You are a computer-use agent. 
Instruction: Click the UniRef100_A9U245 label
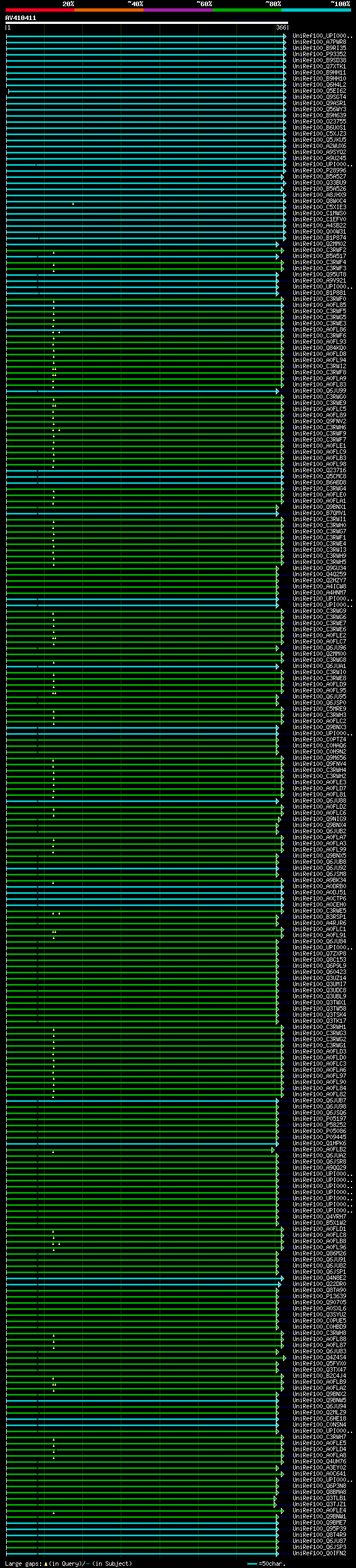(319, 159)
